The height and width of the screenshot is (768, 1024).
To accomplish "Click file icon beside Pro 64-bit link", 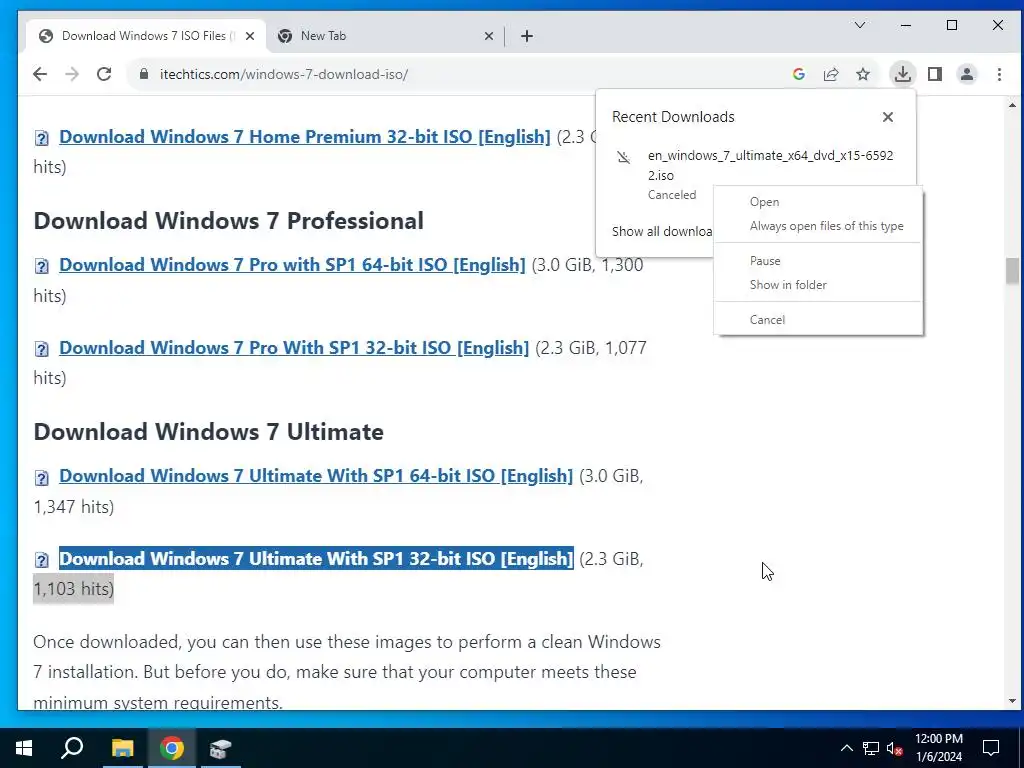I will coord(42,266).
